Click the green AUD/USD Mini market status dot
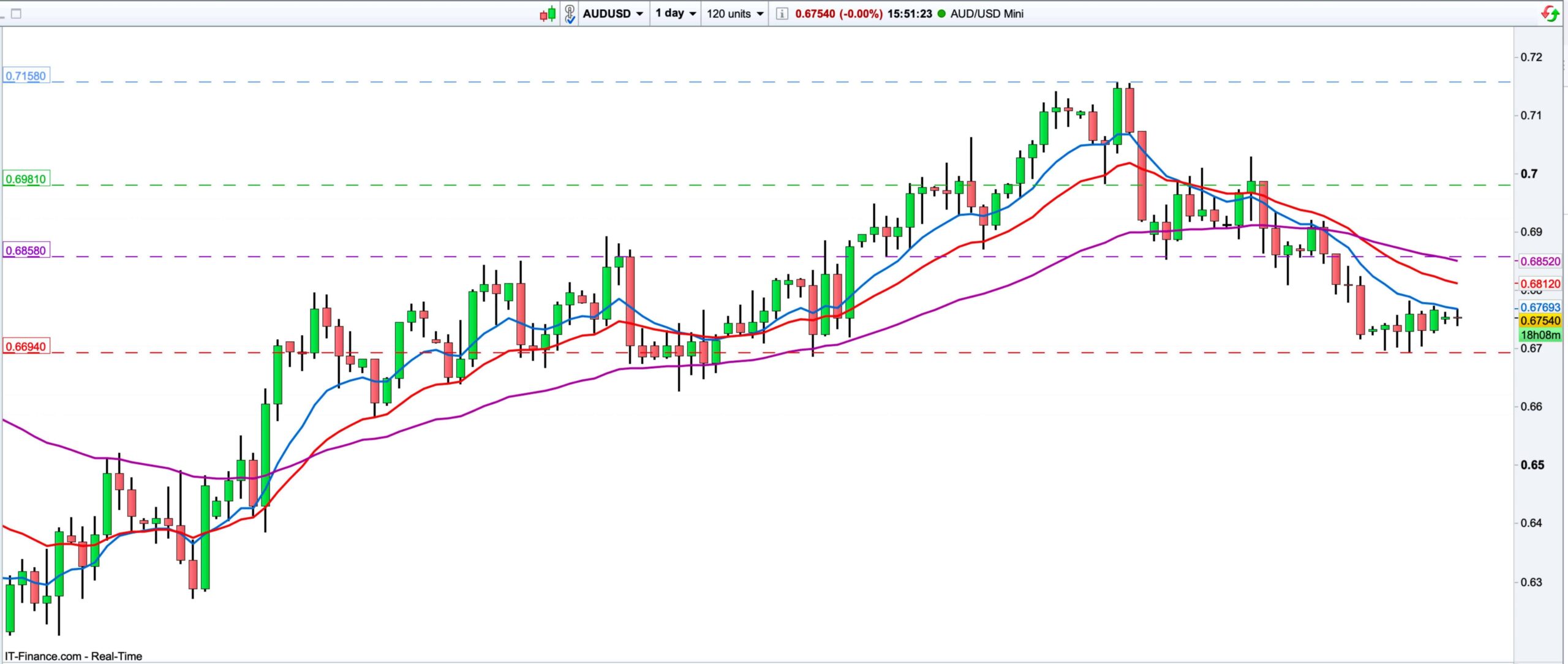This screenshot has height=664, width=1568. pos(941,13)
